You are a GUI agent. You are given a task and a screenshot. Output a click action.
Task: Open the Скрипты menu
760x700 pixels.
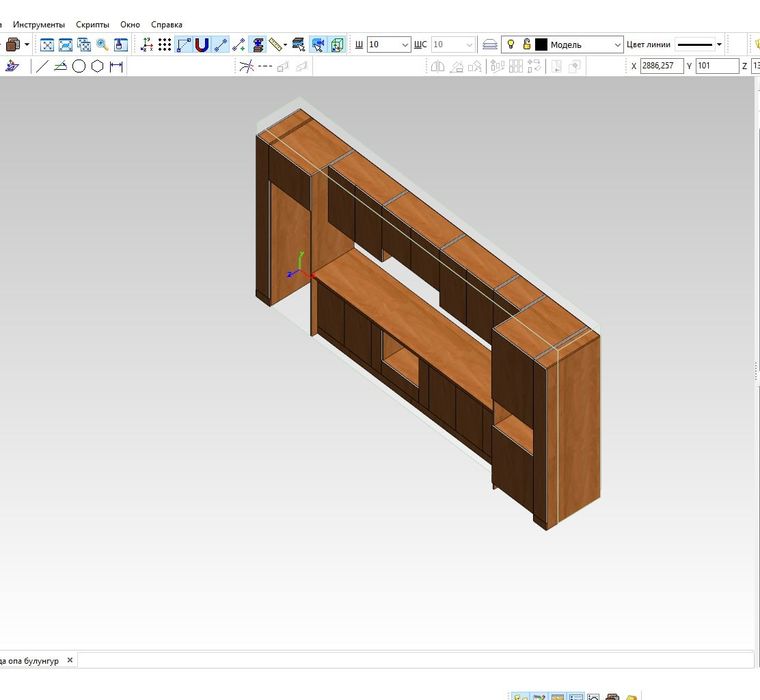[93, 24]
